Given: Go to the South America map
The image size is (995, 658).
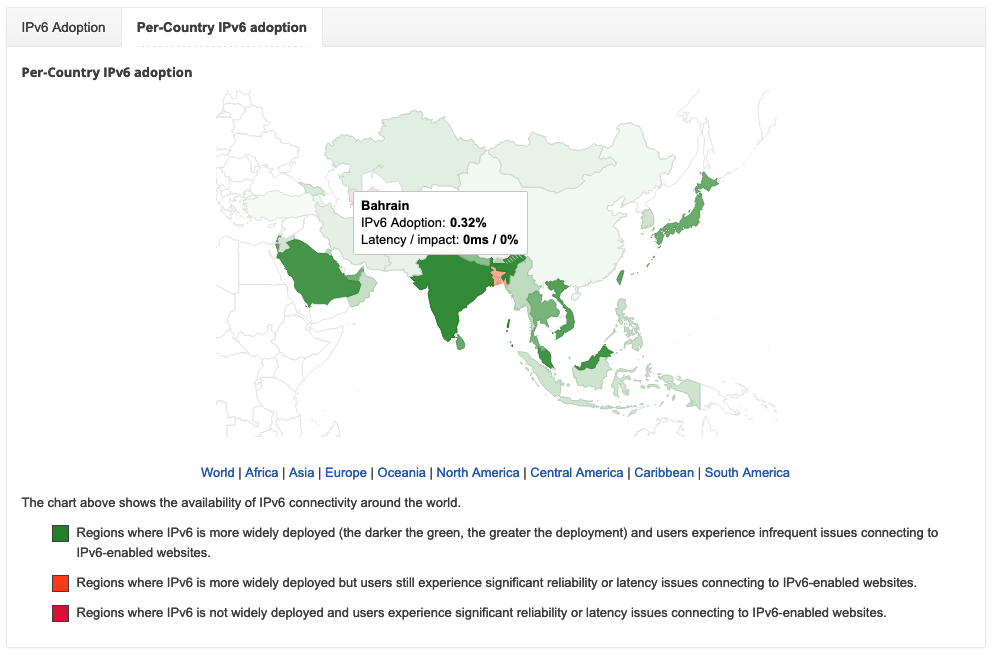Looking at the screenshot, I should point(747,472).
